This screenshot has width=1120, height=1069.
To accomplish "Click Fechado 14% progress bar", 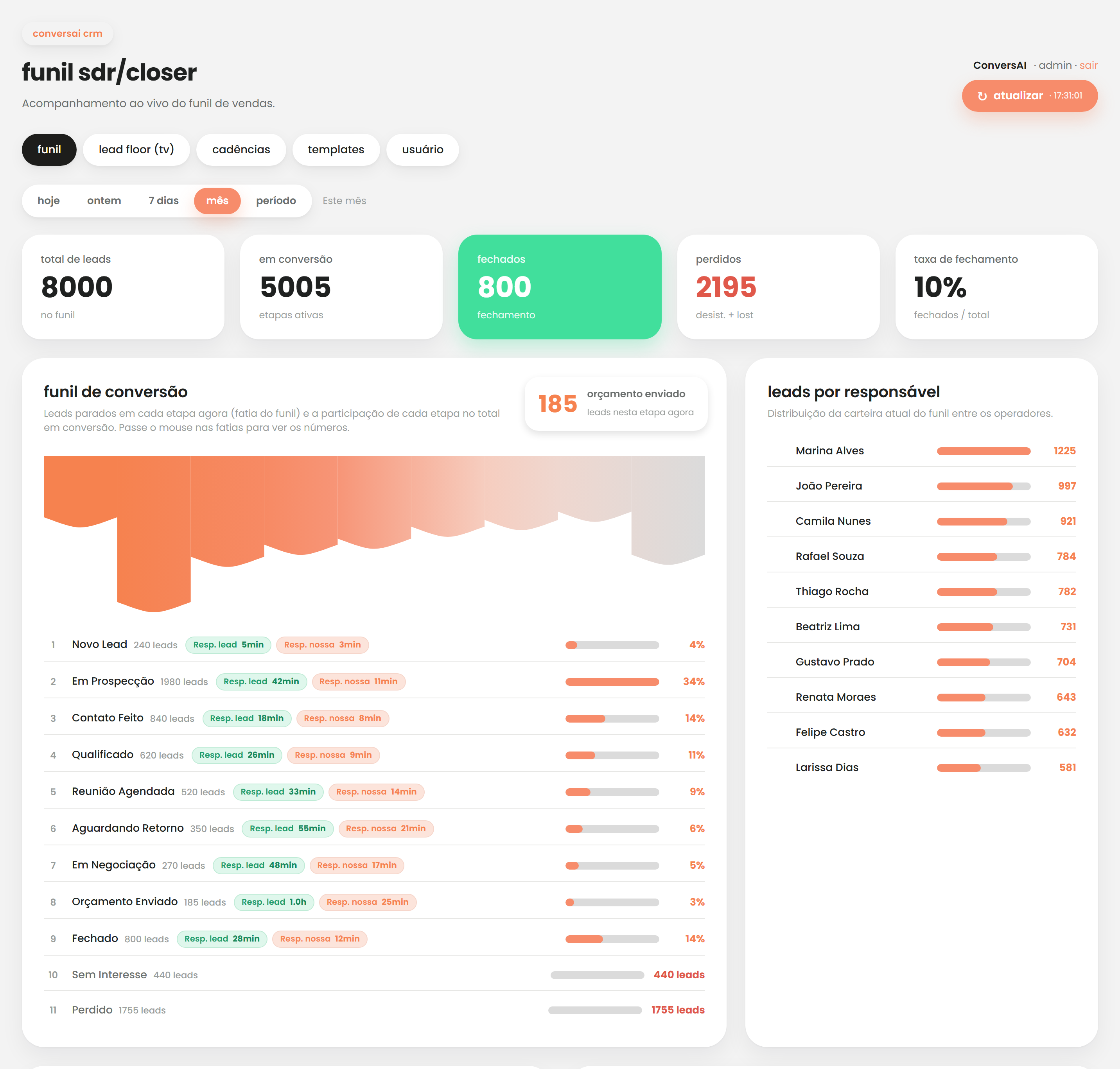I will tap(612, 939).
